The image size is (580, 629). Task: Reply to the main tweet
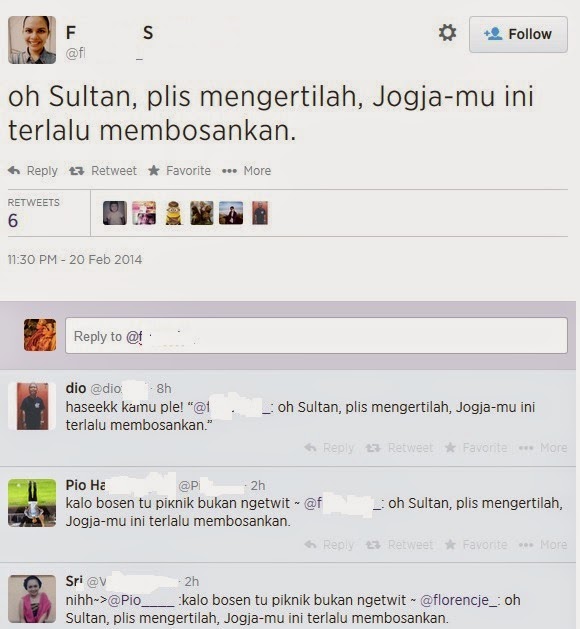33,171
